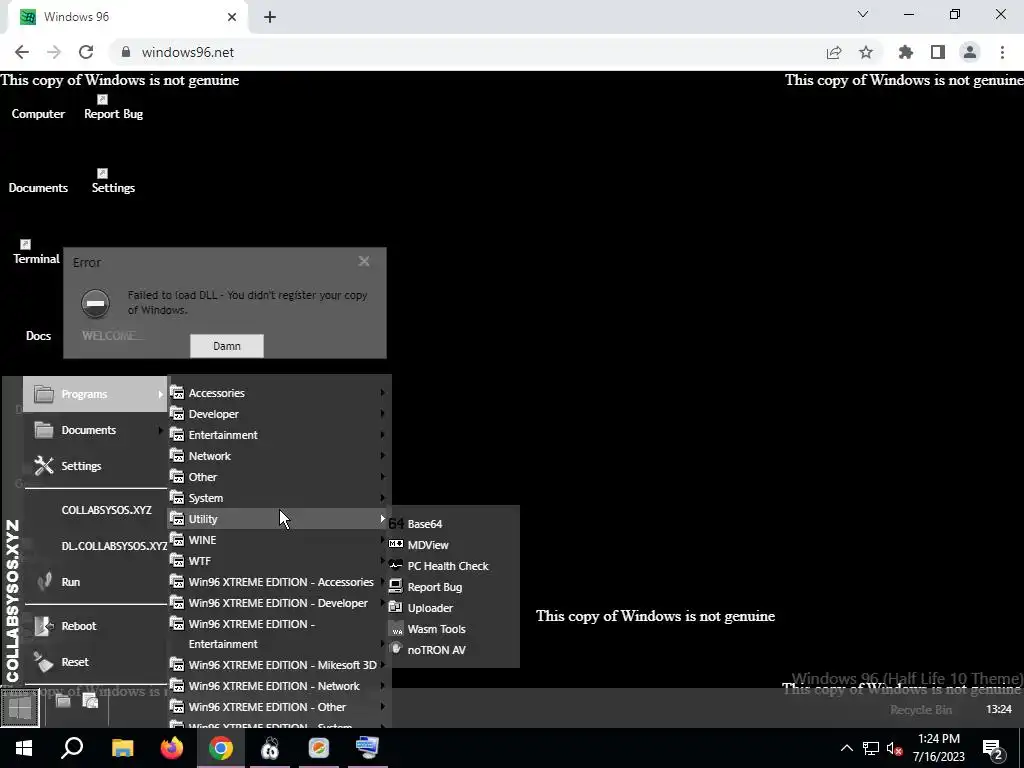Image resolution: width=1024 pixels, height=768 pixels.
Task: Open Firefox from the Windows taskbar
Action: (172, 748)
